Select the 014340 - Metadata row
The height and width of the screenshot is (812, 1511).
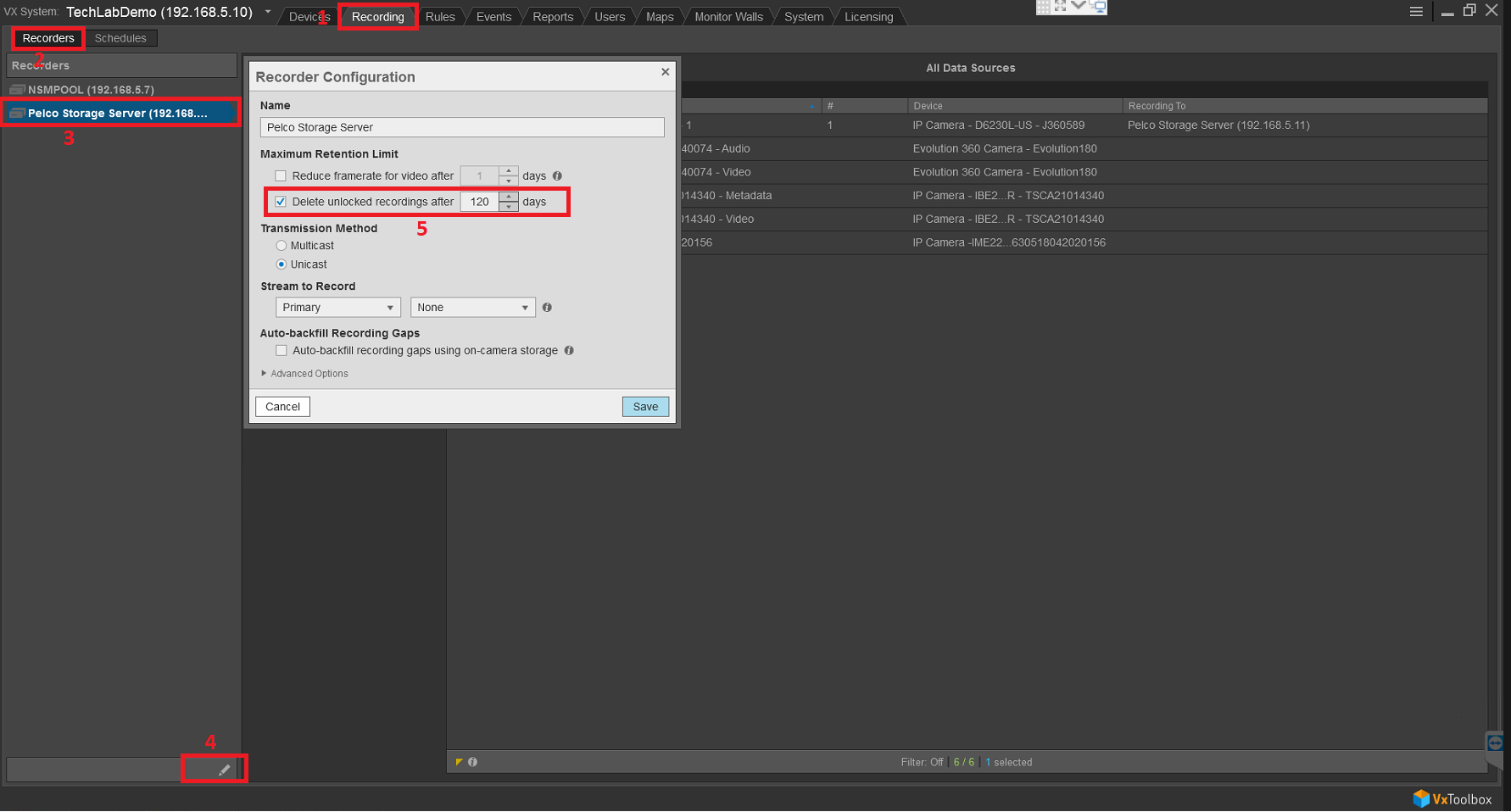click(x=1084, y=196)
